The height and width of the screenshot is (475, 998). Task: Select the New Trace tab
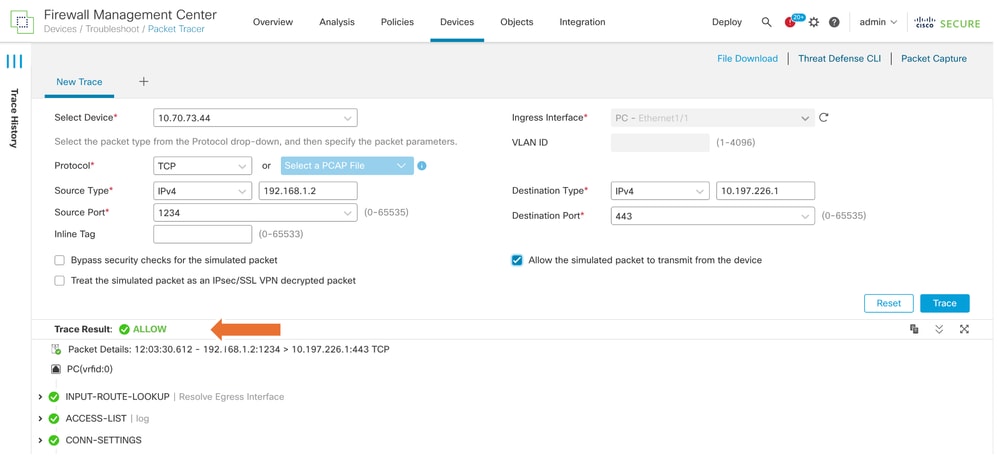pos(79,82)
